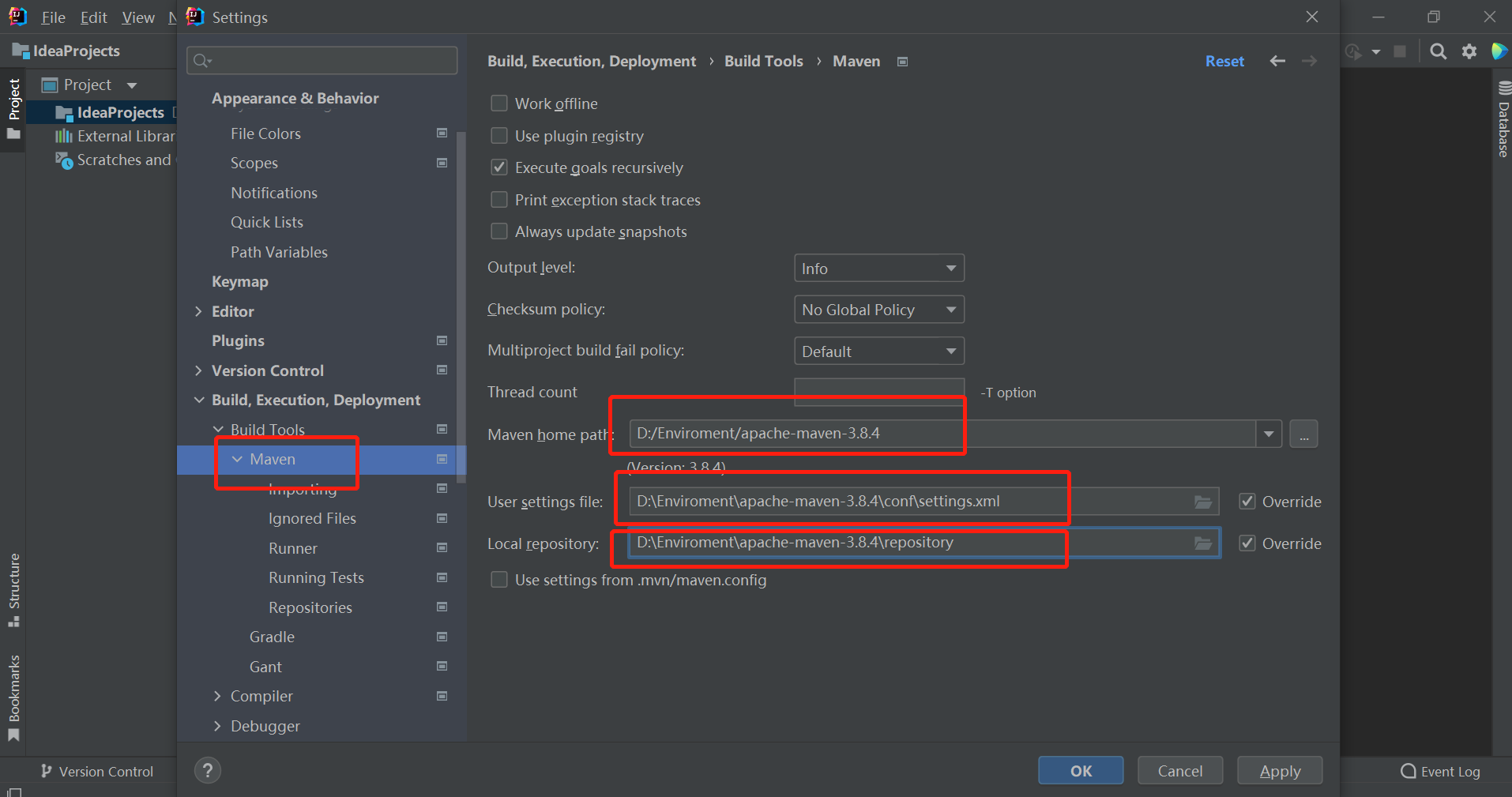Open the Bookmarks tool window tab
This screenshot has height=797, width=1512.
[x=13, y=698]
